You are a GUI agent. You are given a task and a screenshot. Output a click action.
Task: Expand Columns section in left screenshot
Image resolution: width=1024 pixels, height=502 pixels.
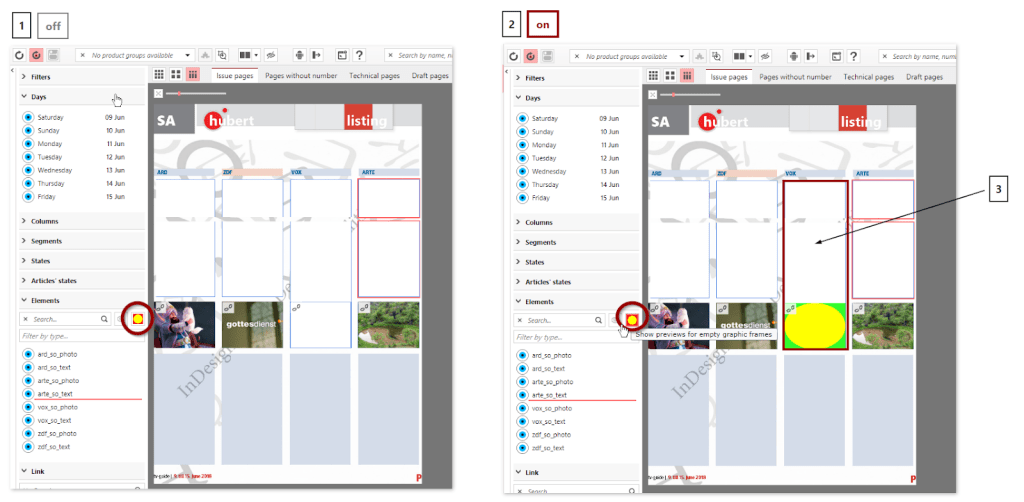click(82, 221)
